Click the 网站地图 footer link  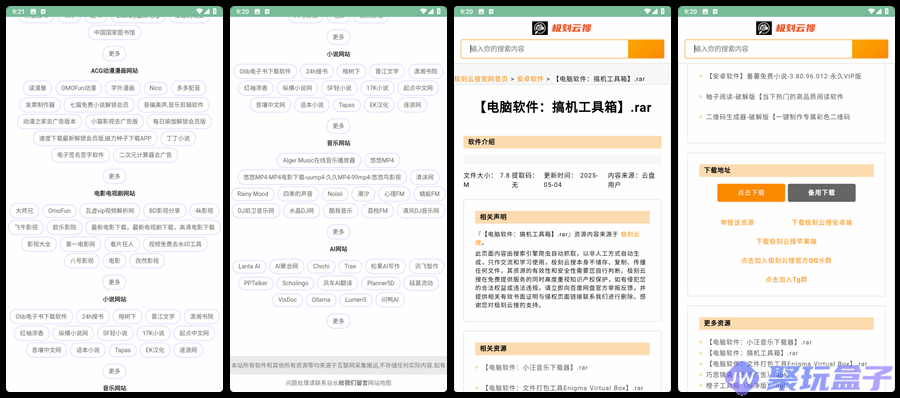tap(379, 382)
